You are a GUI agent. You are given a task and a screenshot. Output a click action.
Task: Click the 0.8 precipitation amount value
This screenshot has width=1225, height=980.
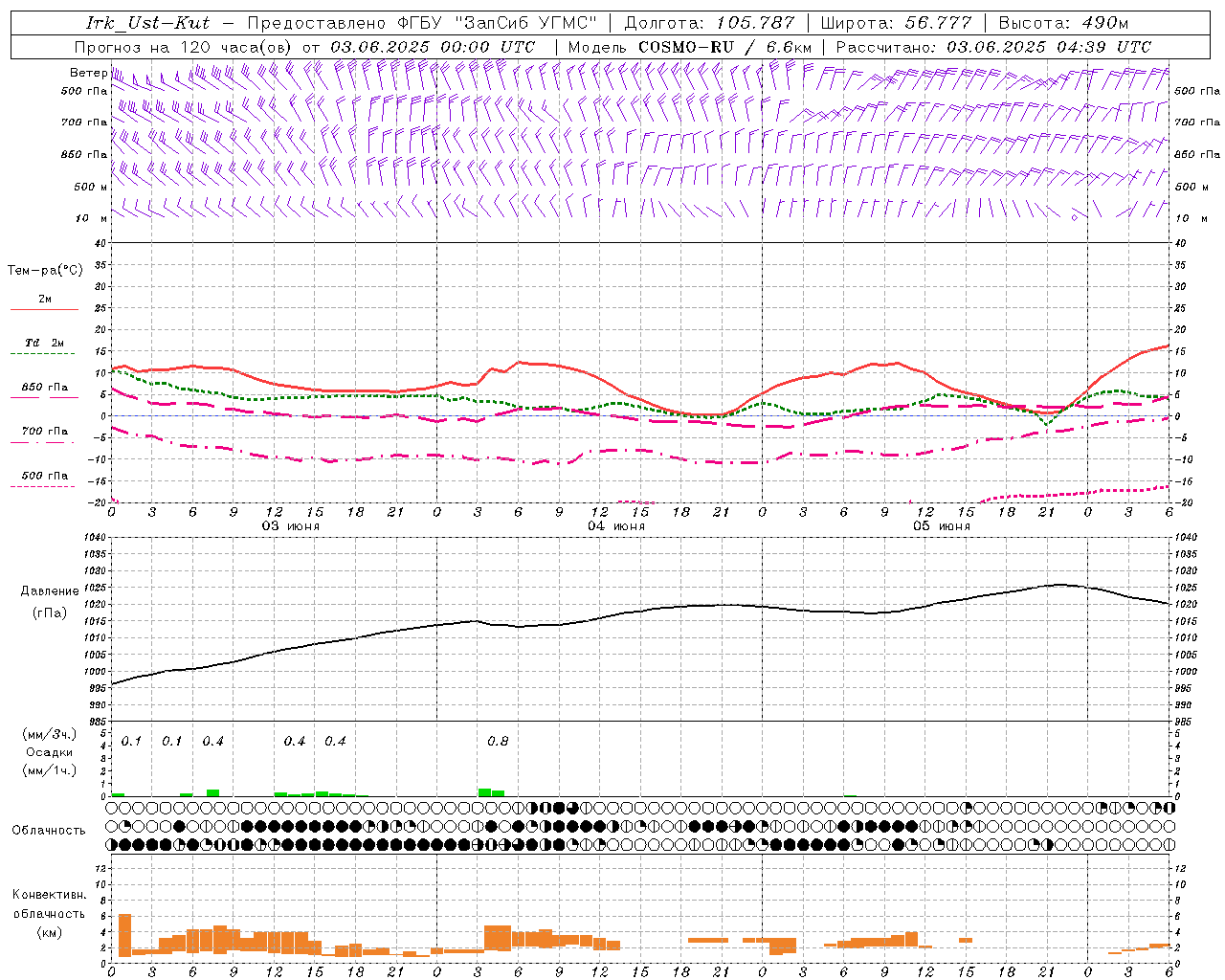point(498,742)
